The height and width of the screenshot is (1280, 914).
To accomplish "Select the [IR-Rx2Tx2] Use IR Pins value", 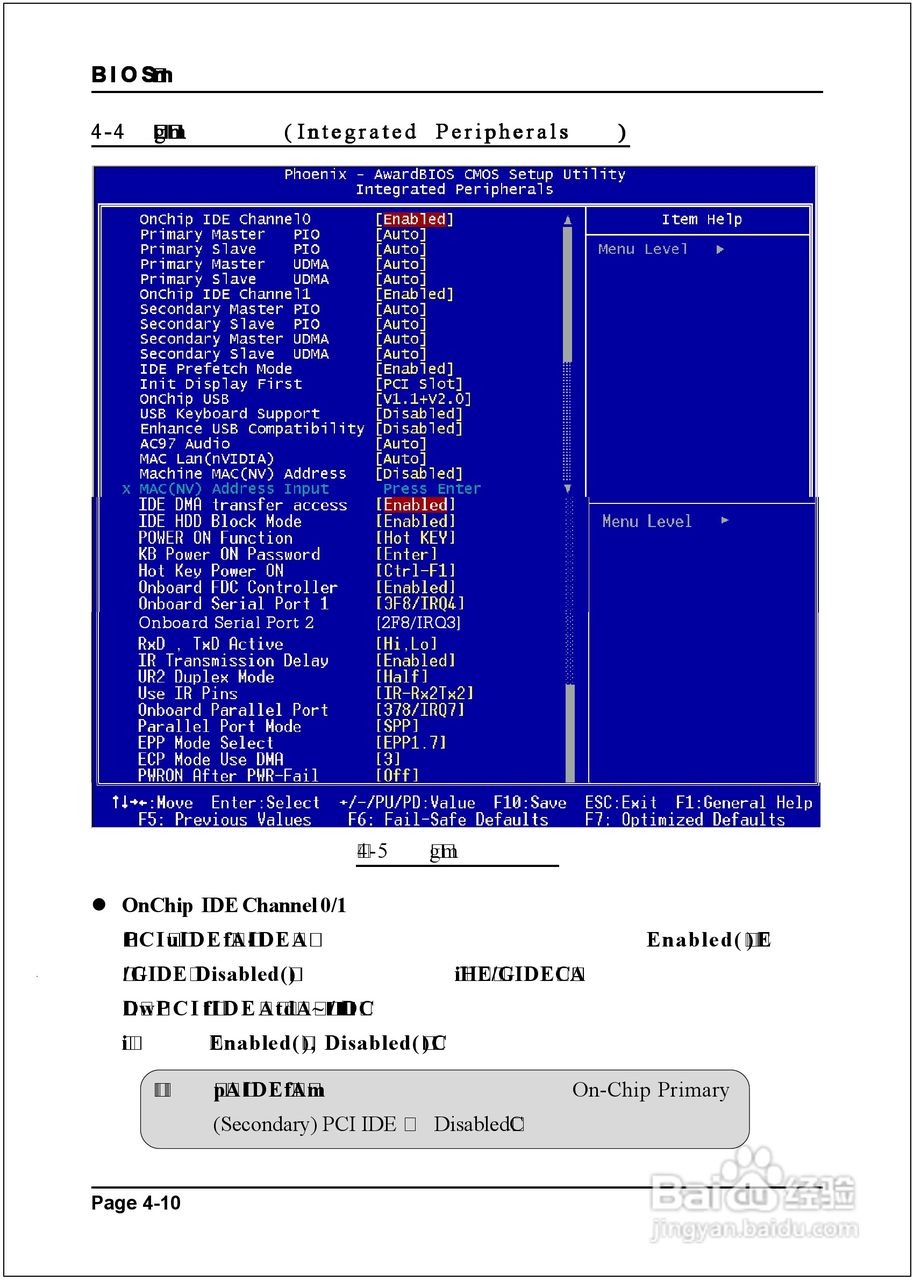I will [424, 694].
